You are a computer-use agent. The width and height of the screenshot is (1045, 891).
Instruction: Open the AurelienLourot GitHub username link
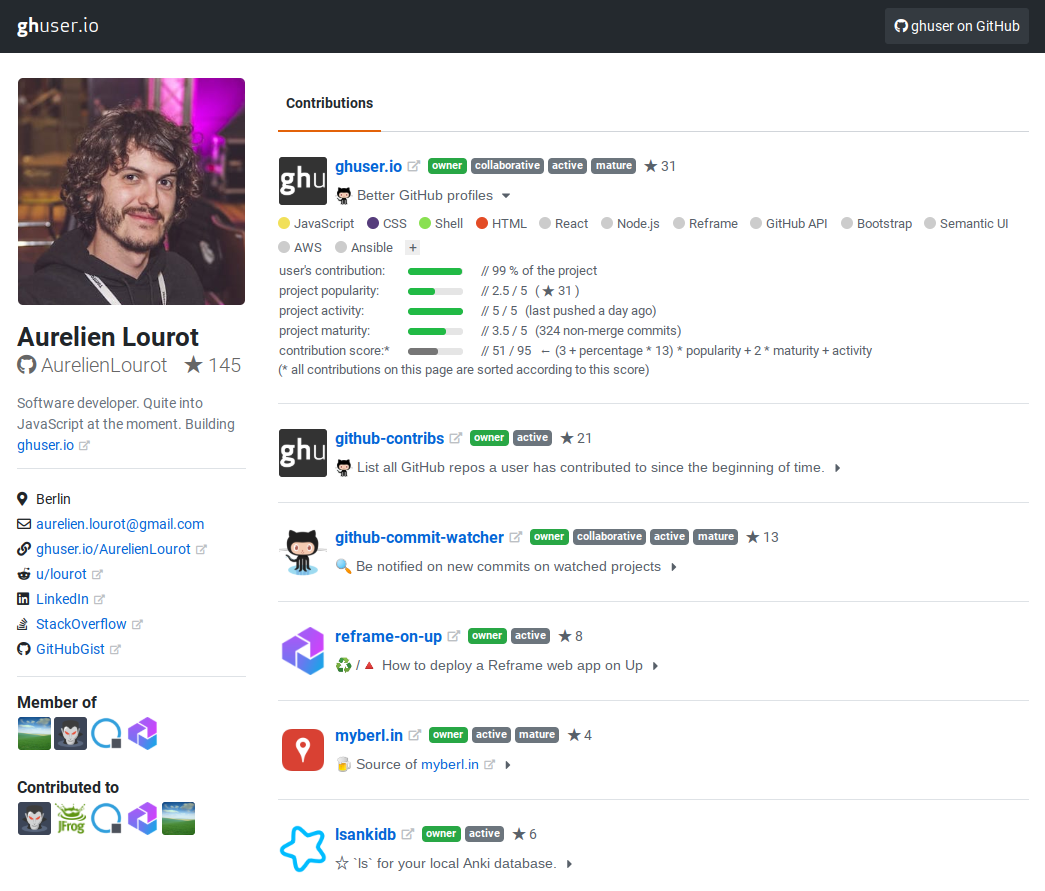[104, 365]
